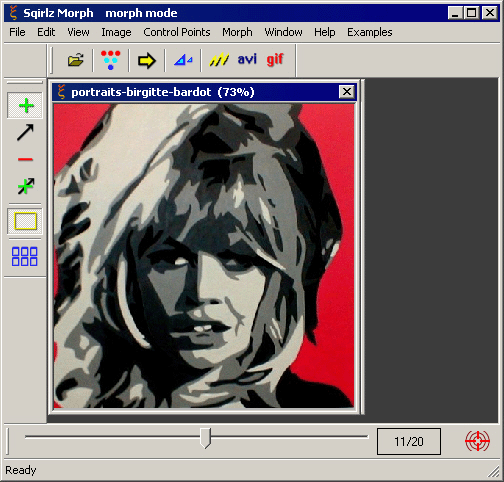This screenshot has width=504, height=482.
Task: Click the Sqirlz Morph app icon in title bar
Action: (x=13, y=13)
